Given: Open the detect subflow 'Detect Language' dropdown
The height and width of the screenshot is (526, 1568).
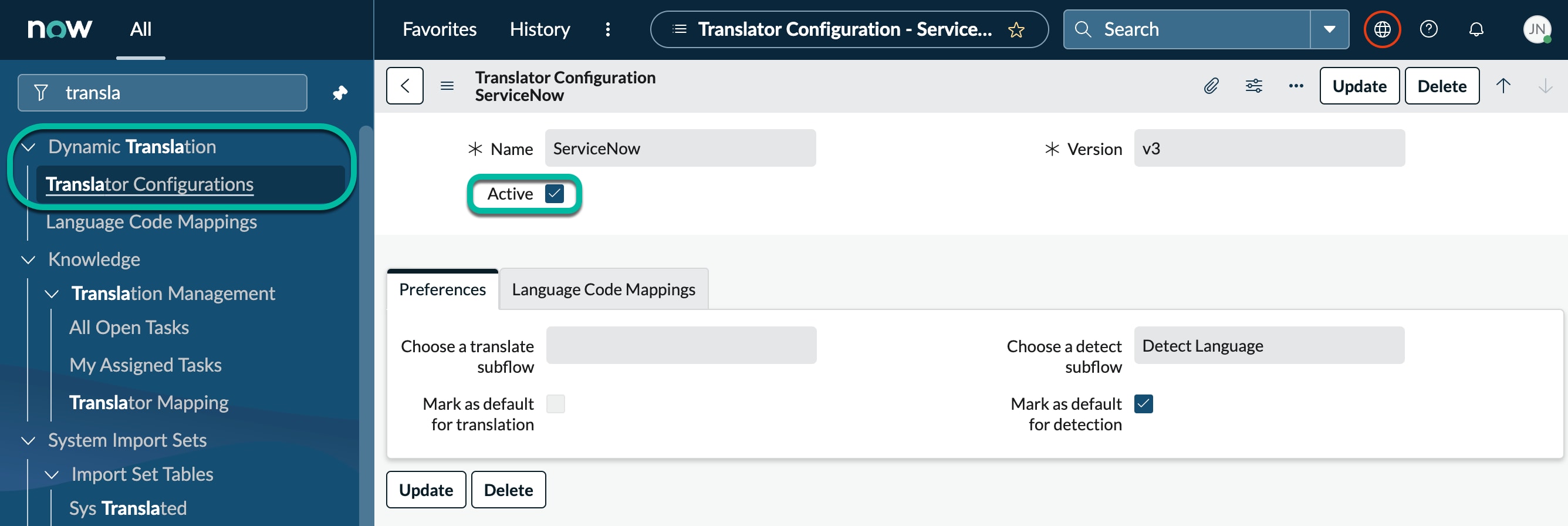Looking at the screenshot, I should pos(1269,345).
